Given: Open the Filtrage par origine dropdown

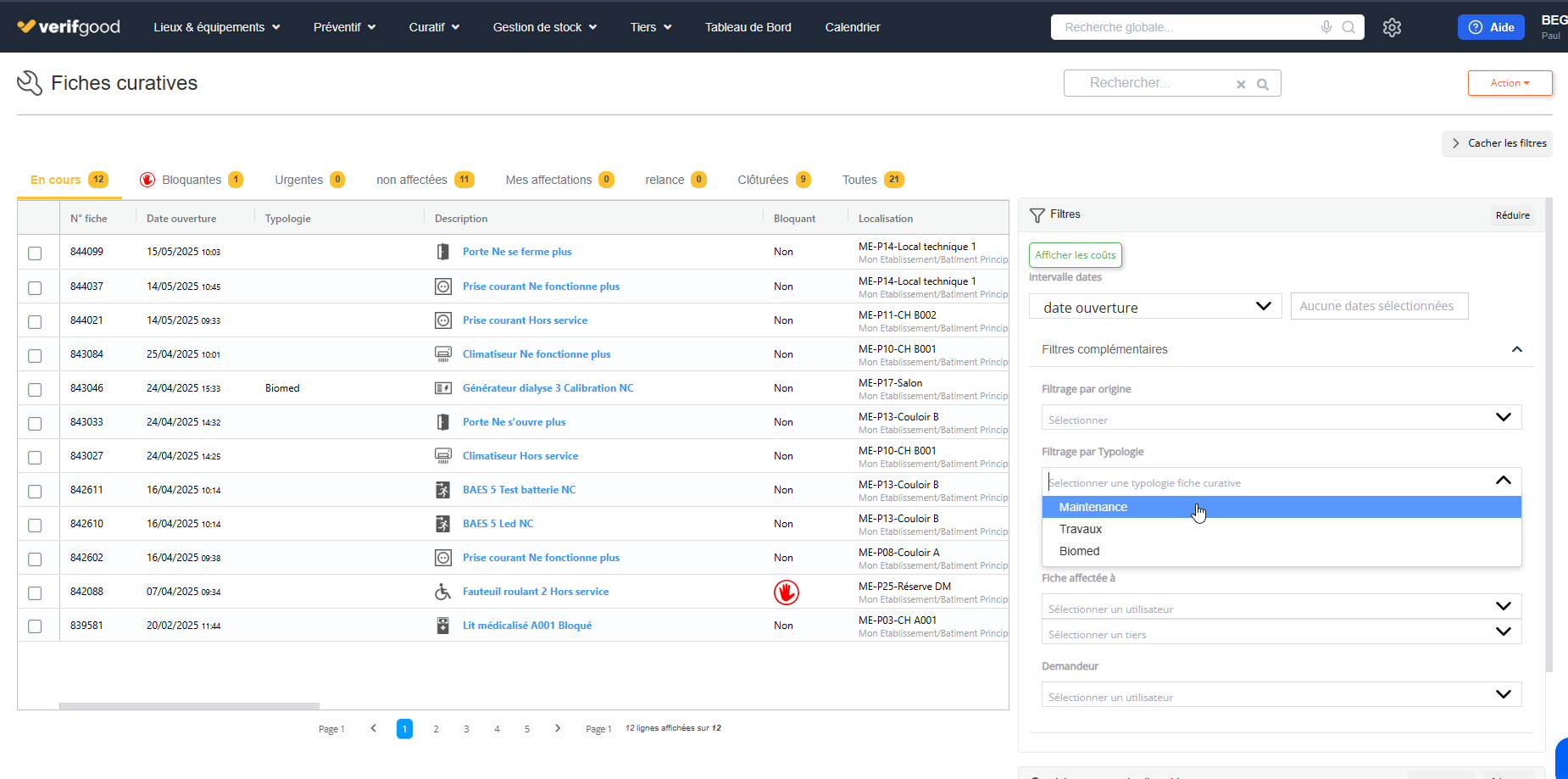Looking at the screenshot, I should (1282, 418).
